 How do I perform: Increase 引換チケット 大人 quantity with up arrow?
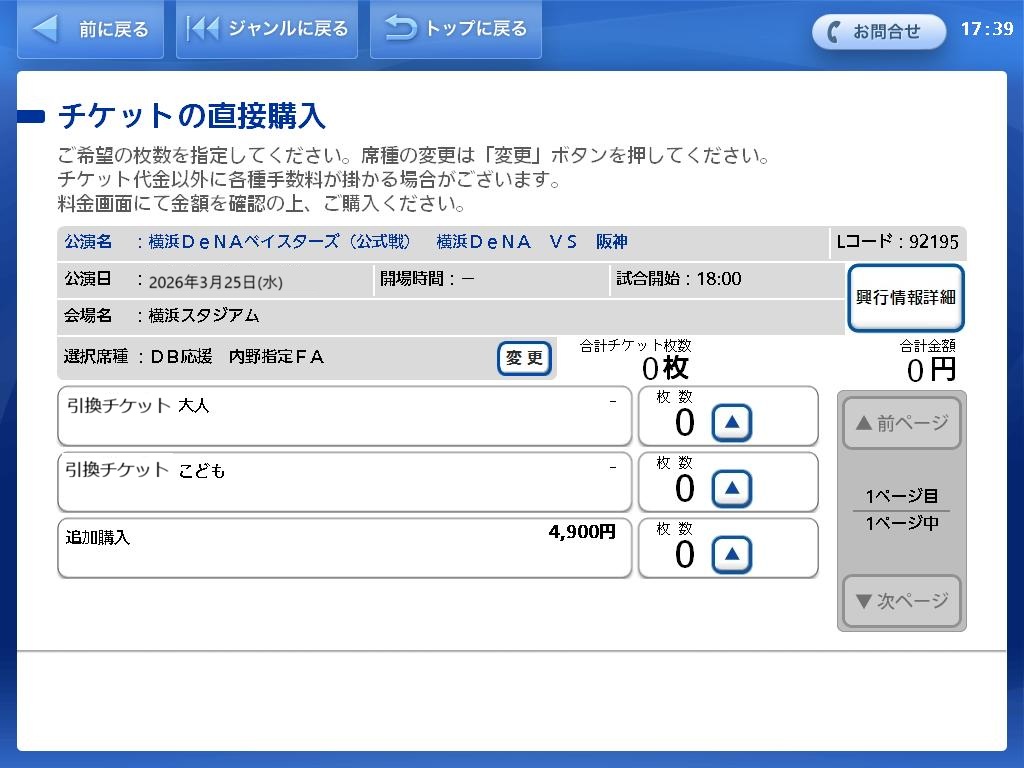(x=731, y=423)
